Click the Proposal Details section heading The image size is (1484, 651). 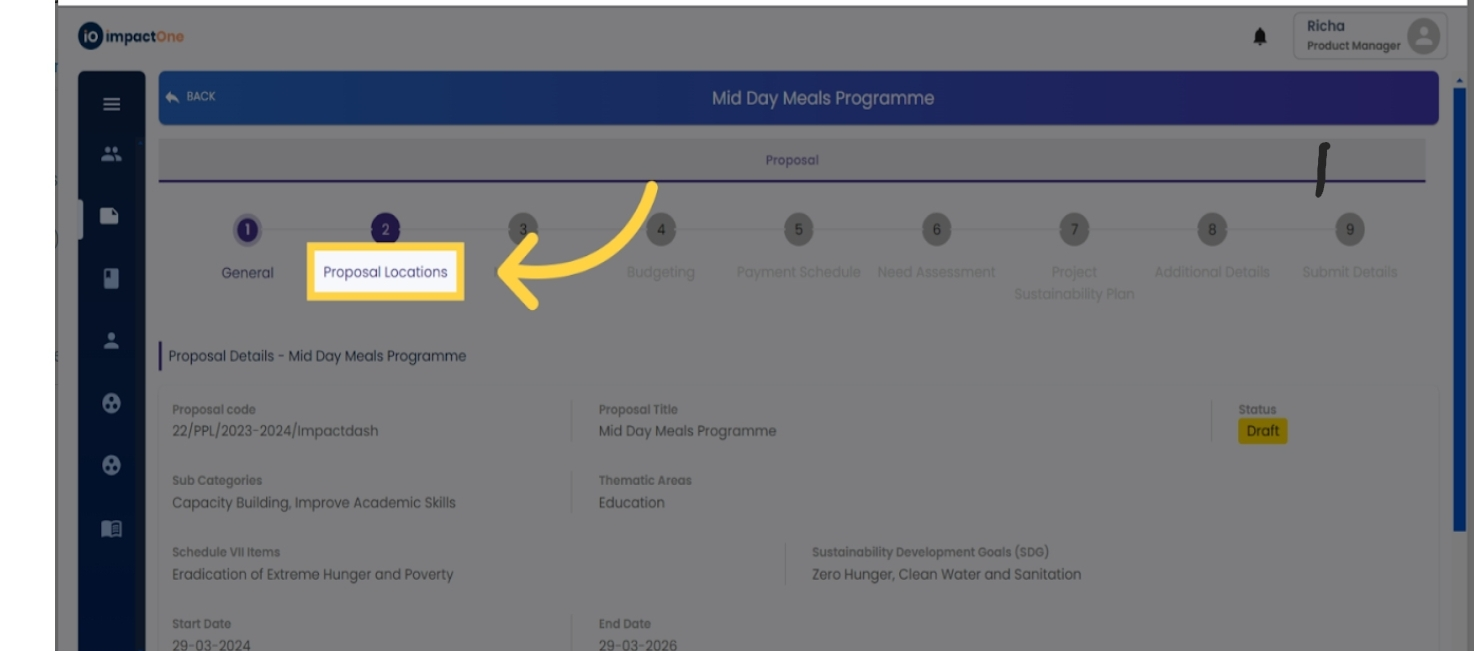(317, 356)
